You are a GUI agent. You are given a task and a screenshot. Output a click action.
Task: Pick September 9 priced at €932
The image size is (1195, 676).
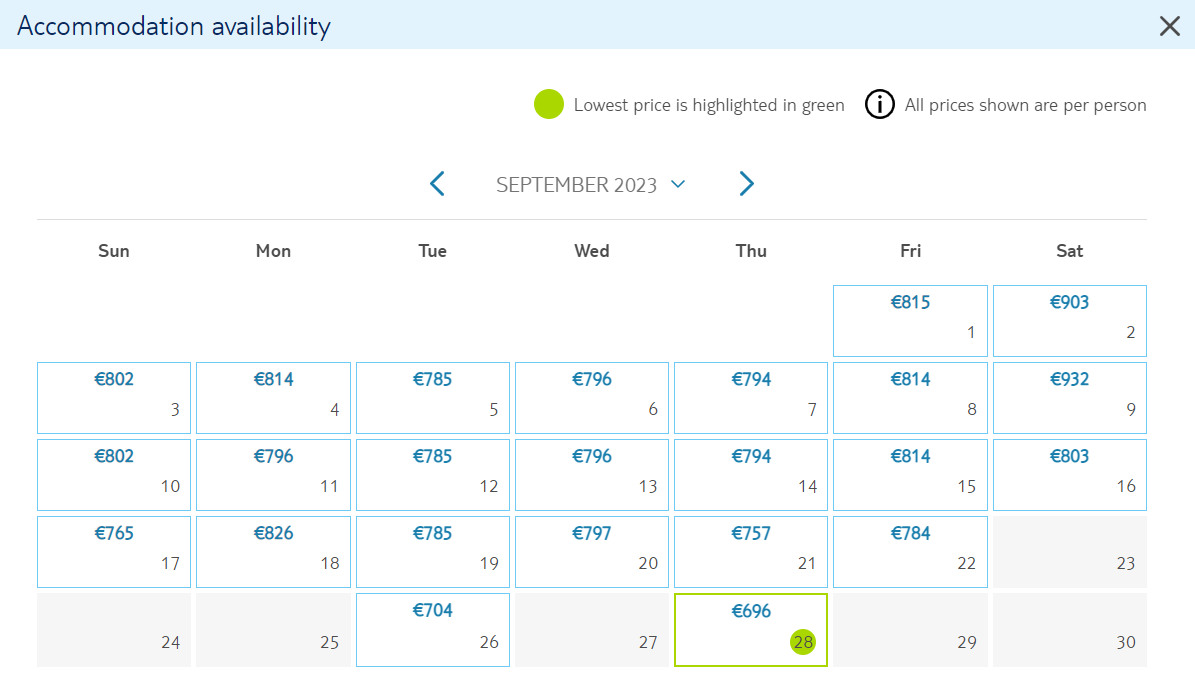pos(1069,398)
